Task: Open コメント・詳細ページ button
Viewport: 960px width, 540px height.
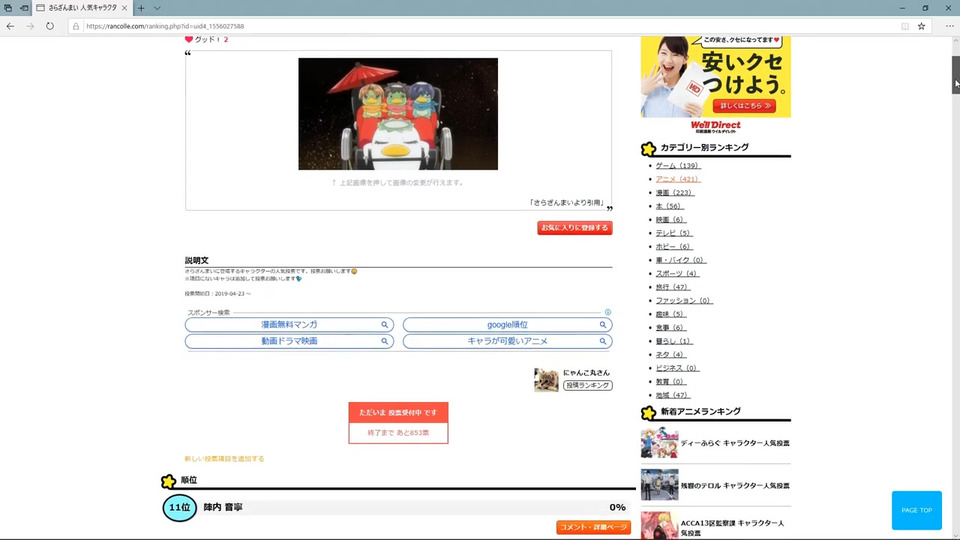Action: pos(593,527)
